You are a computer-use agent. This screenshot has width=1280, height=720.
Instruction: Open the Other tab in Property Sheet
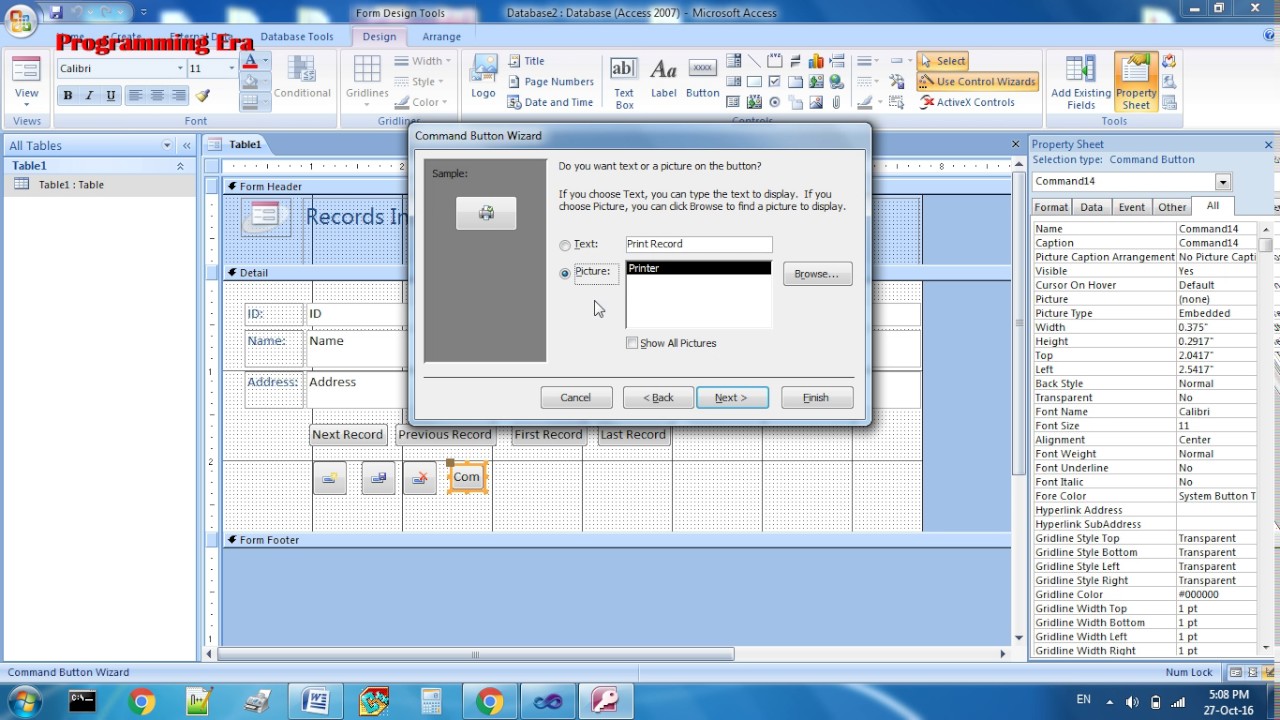pos(1172,207)
